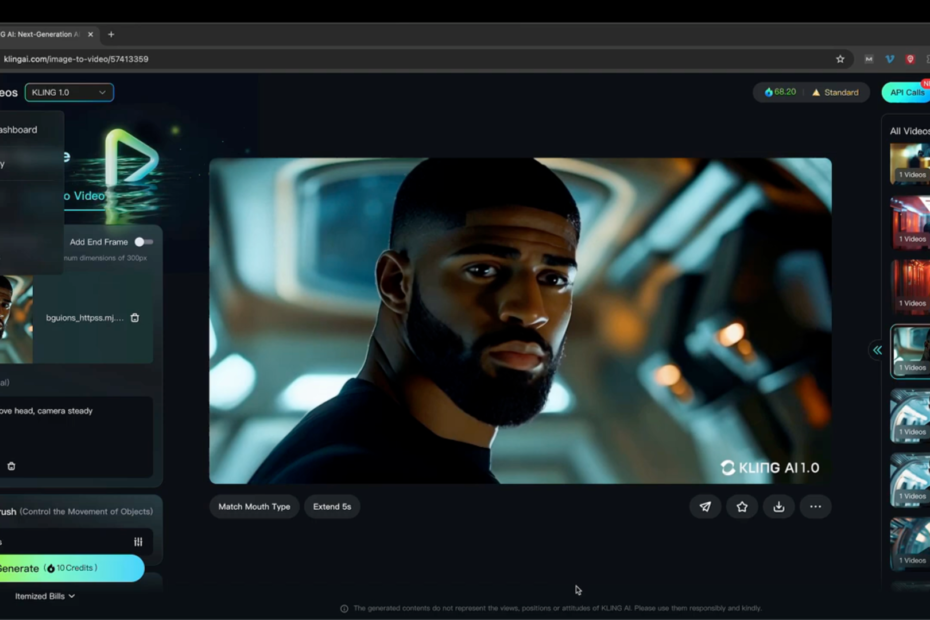930x620 pixels.
Task: Share the video with the paper plane icon
Action: tap(705, 507)
